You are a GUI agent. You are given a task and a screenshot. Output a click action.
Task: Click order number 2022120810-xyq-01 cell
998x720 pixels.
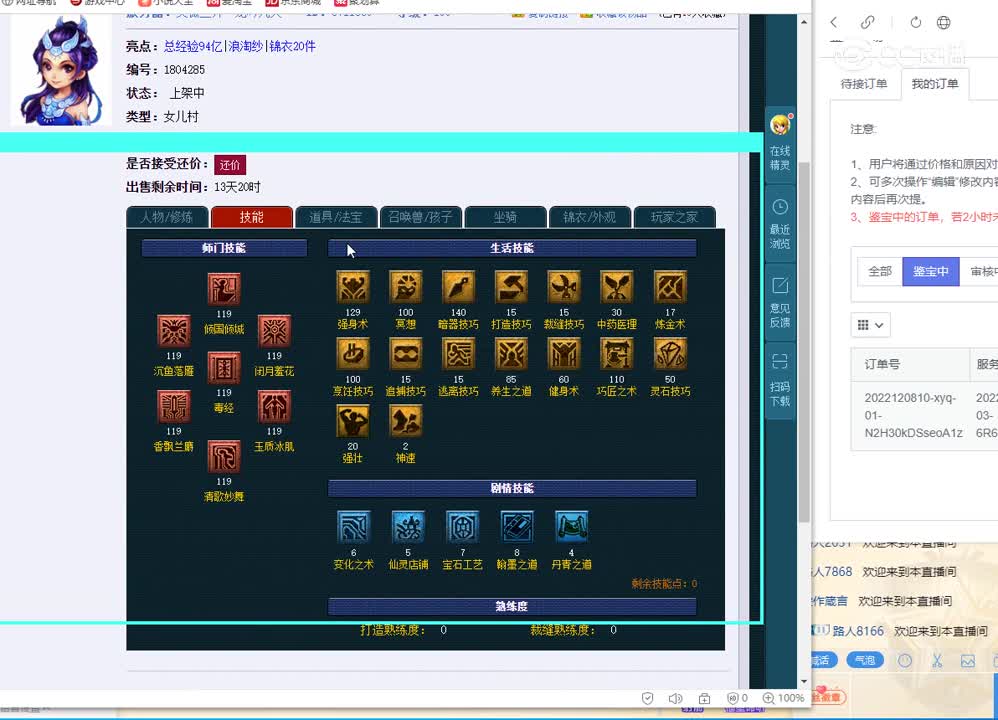click(x=910, y=415)
